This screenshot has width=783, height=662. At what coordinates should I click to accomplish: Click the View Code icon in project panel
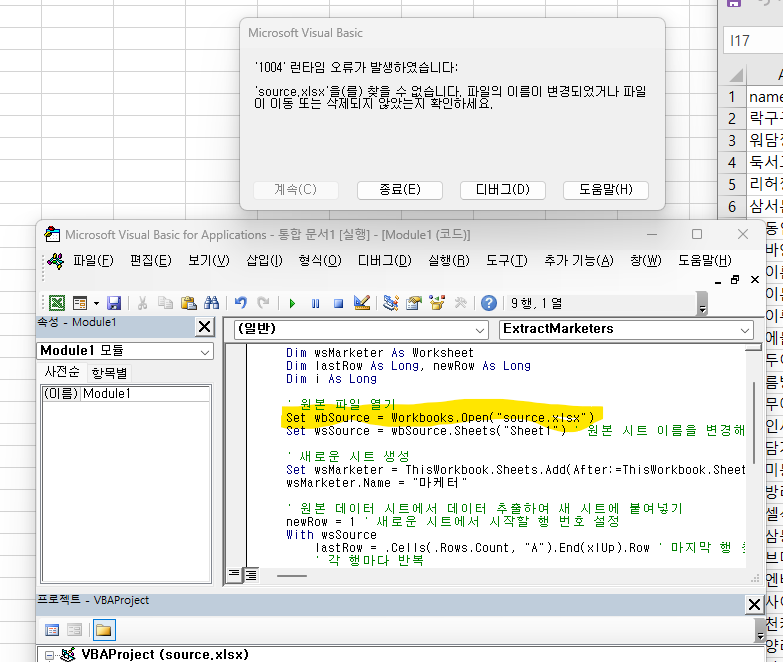[x=52, y=630]
